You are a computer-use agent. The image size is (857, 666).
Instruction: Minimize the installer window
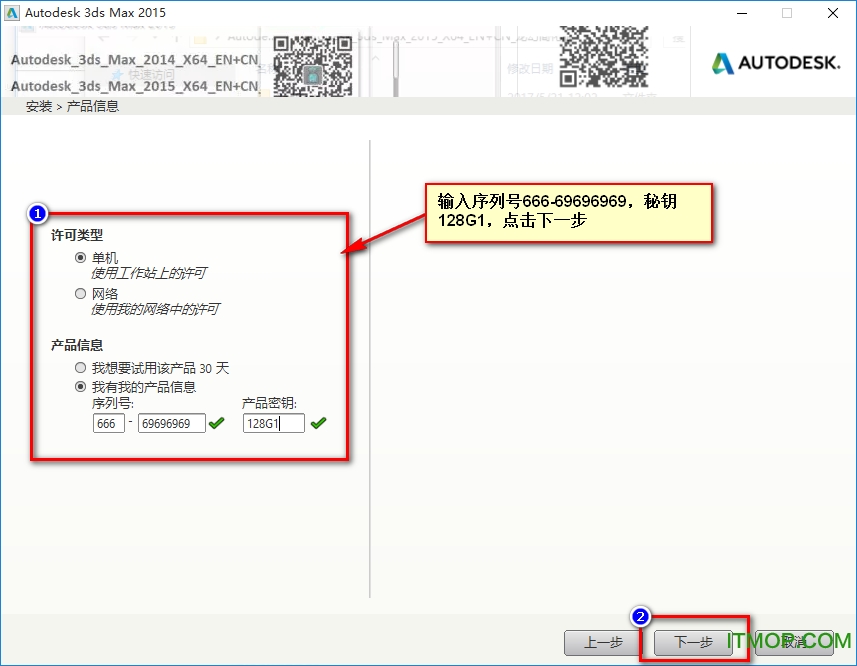tap(742, 13)
